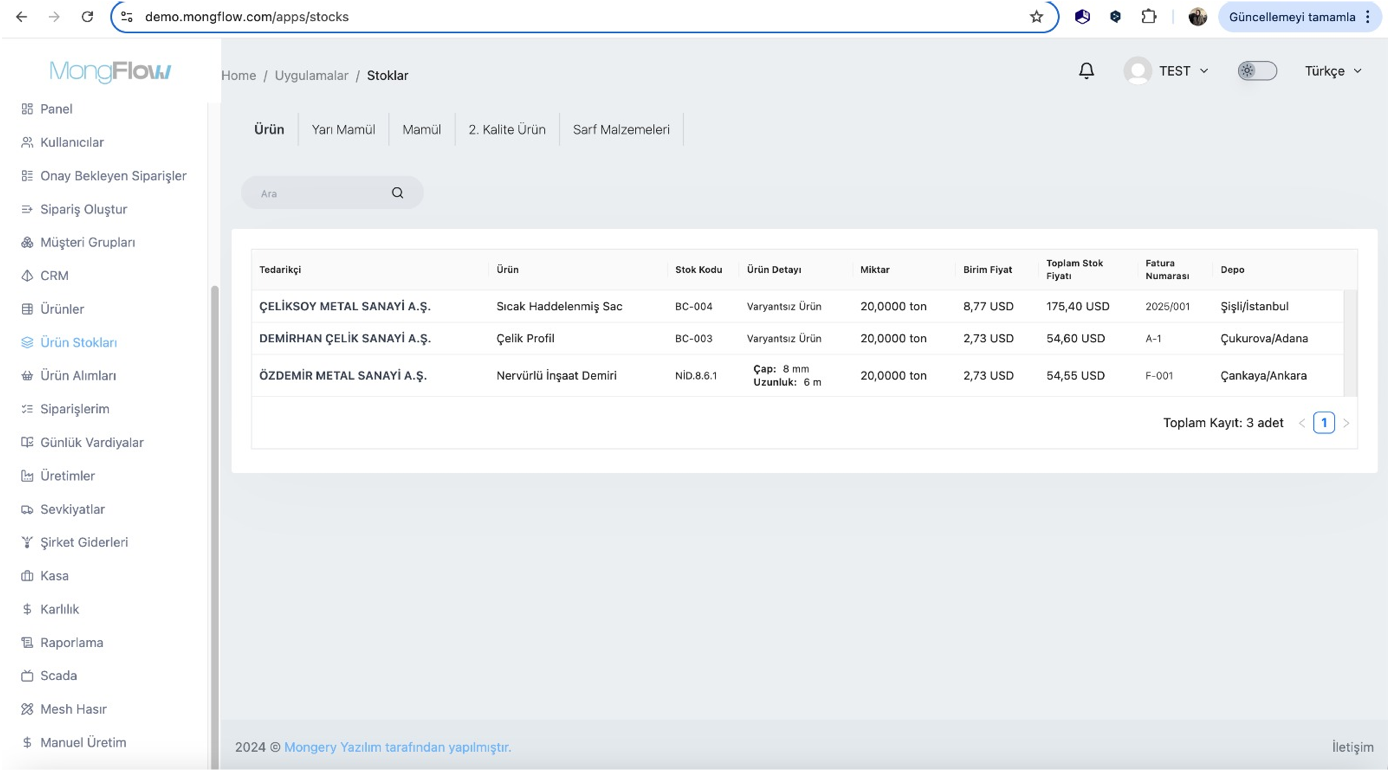Click the MongFlow logo
Screen dimensions: 1393x770
[110, 71]
